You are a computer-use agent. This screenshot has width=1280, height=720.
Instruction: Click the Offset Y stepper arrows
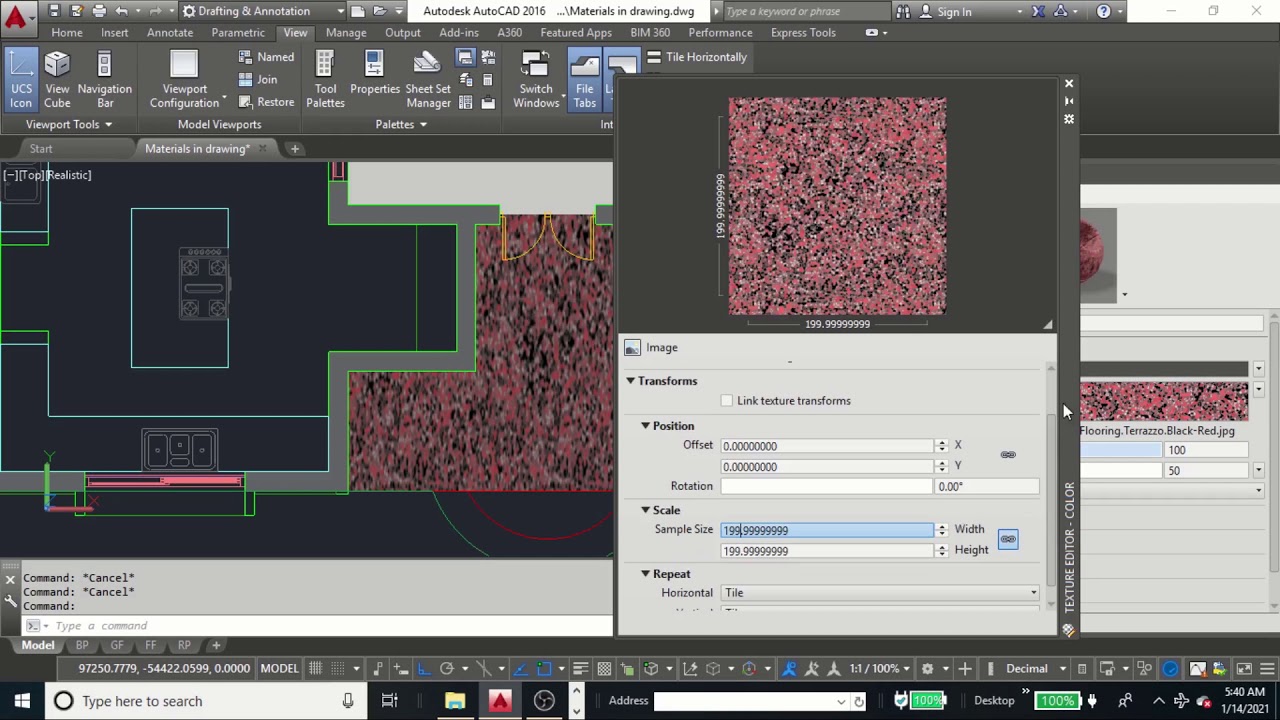point(941,467)
